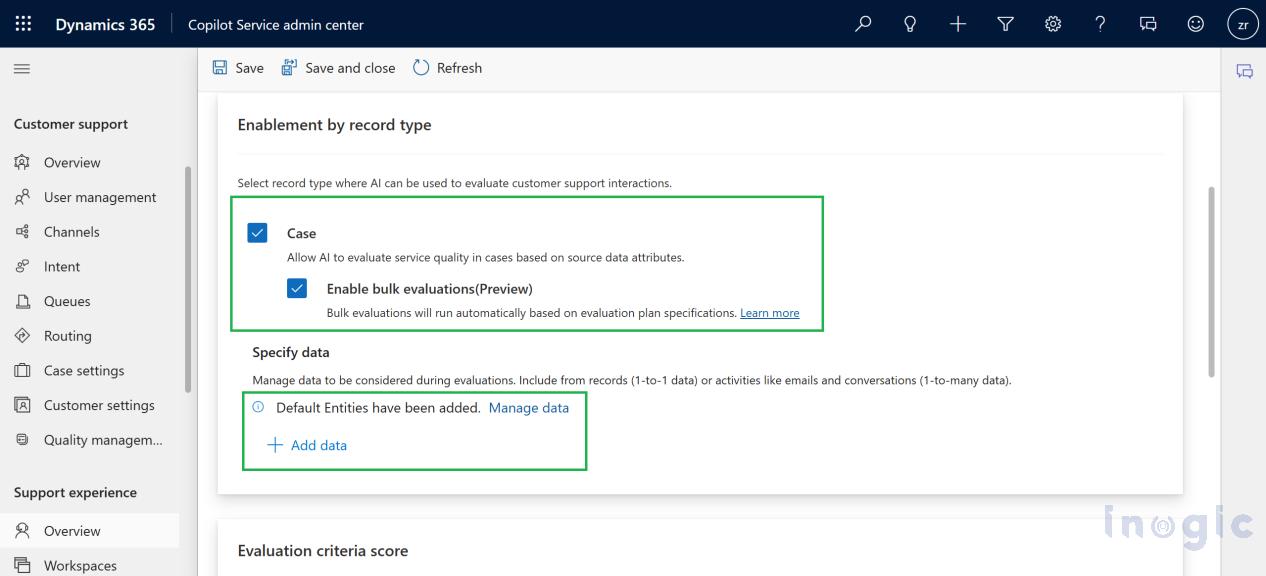The width and height of the screenshot is (1266, 576).
Task: Open the Manage data link
Action: point(528,408)
